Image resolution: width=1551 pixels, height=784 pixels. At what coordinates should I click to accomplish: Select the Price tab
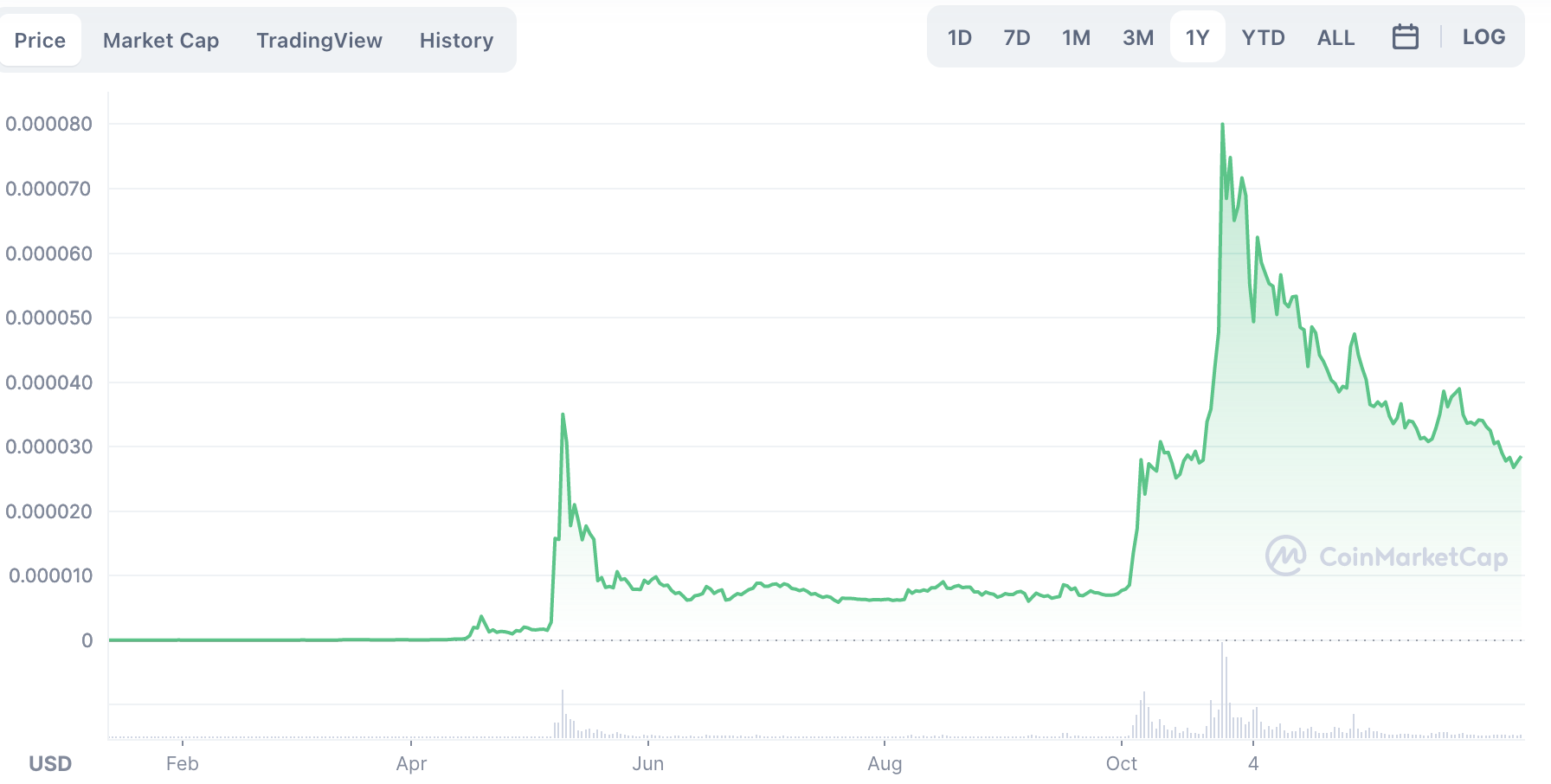point(40,41)
